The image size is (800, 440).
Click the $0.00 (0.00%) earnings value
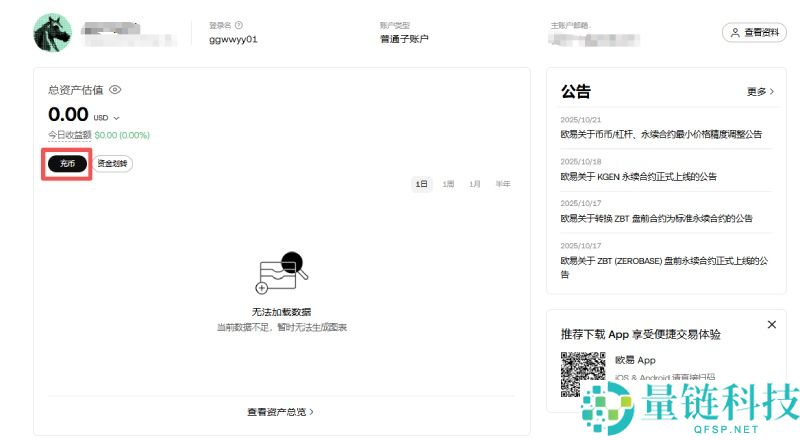tap(122, 135)
